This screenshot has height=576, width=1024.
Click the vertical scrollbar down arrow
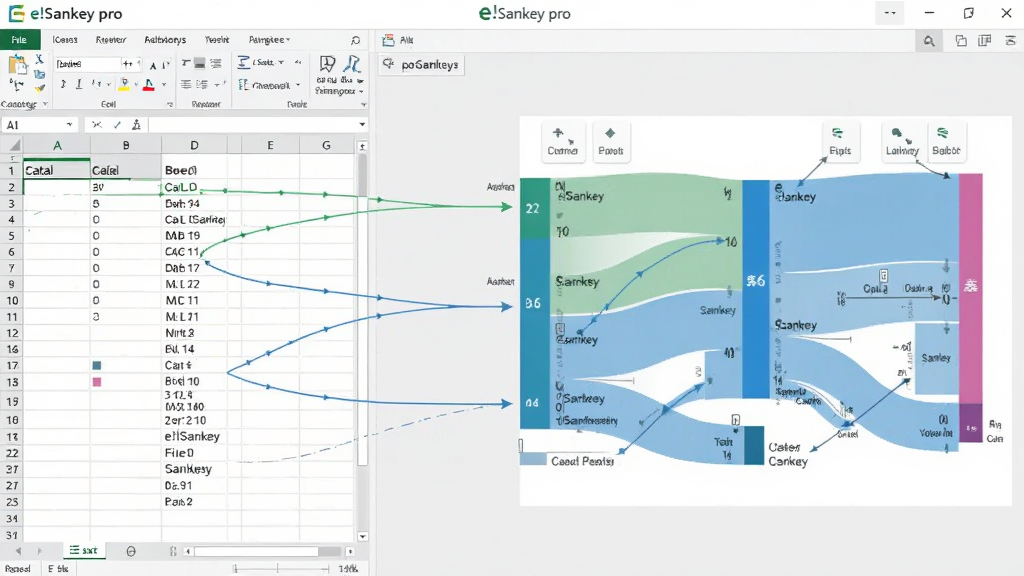pyautogui.click(x=362, y=536)
